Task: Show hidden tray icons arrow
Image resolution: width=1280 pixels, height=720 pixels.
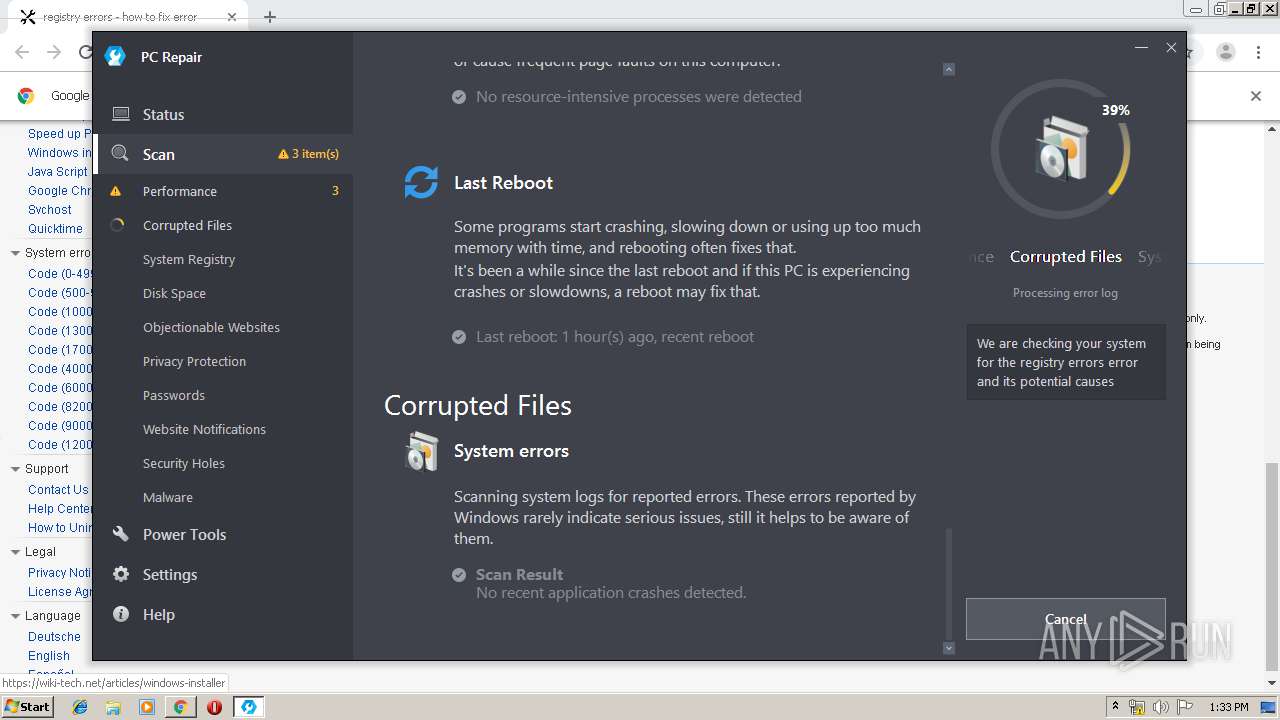Action: 1115,707
